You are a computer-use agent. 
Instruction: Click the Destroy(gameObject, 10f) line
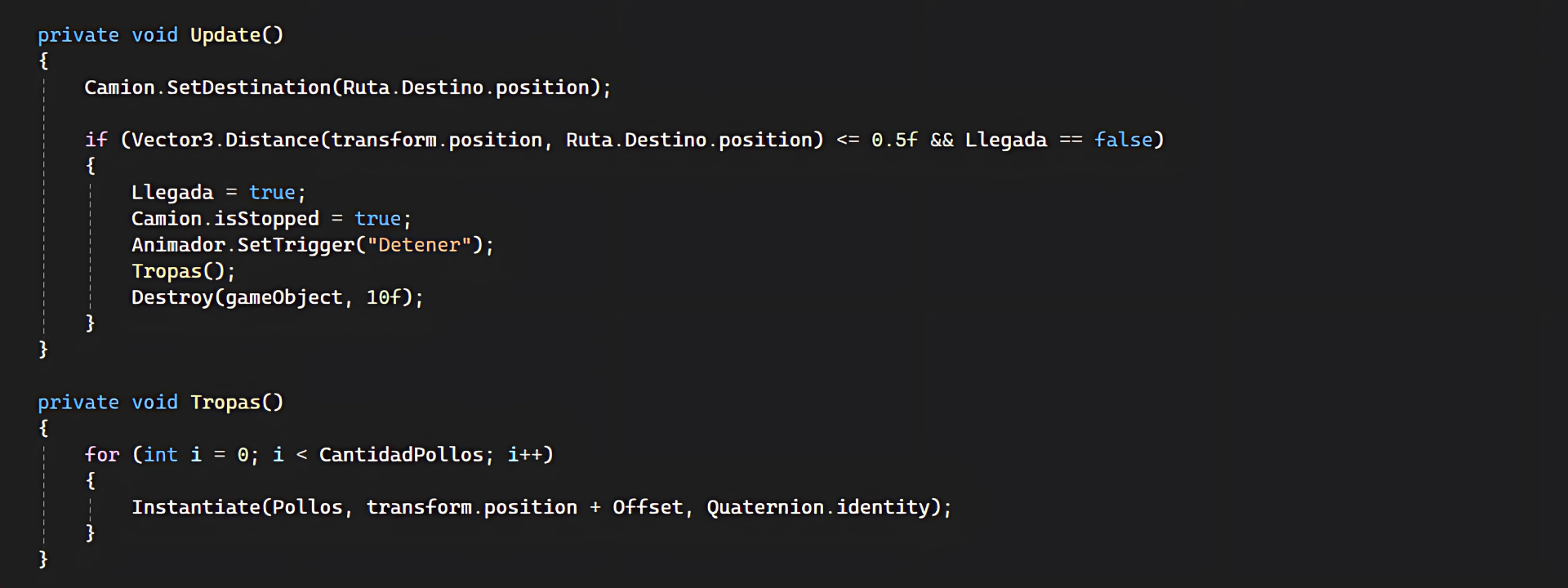coord(278,297)
